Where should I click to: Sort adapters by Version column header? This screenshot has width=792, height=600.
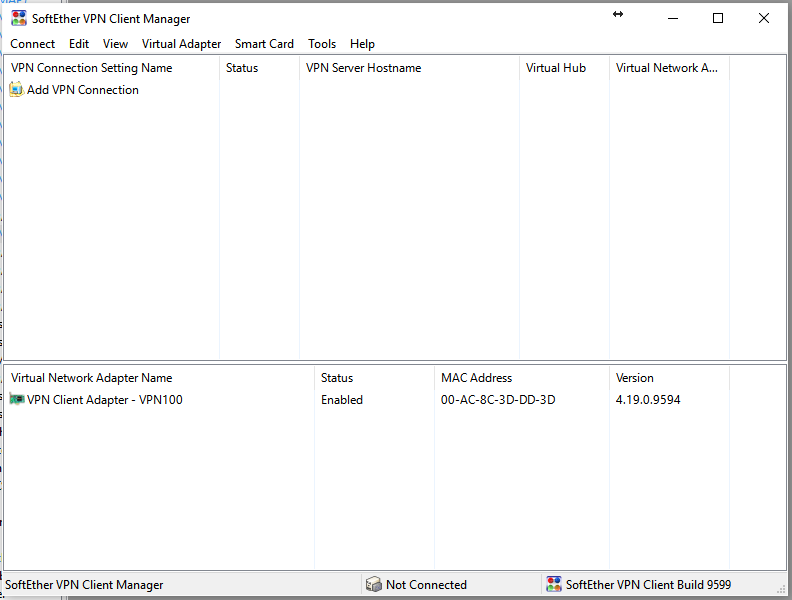tap(669, 378)
